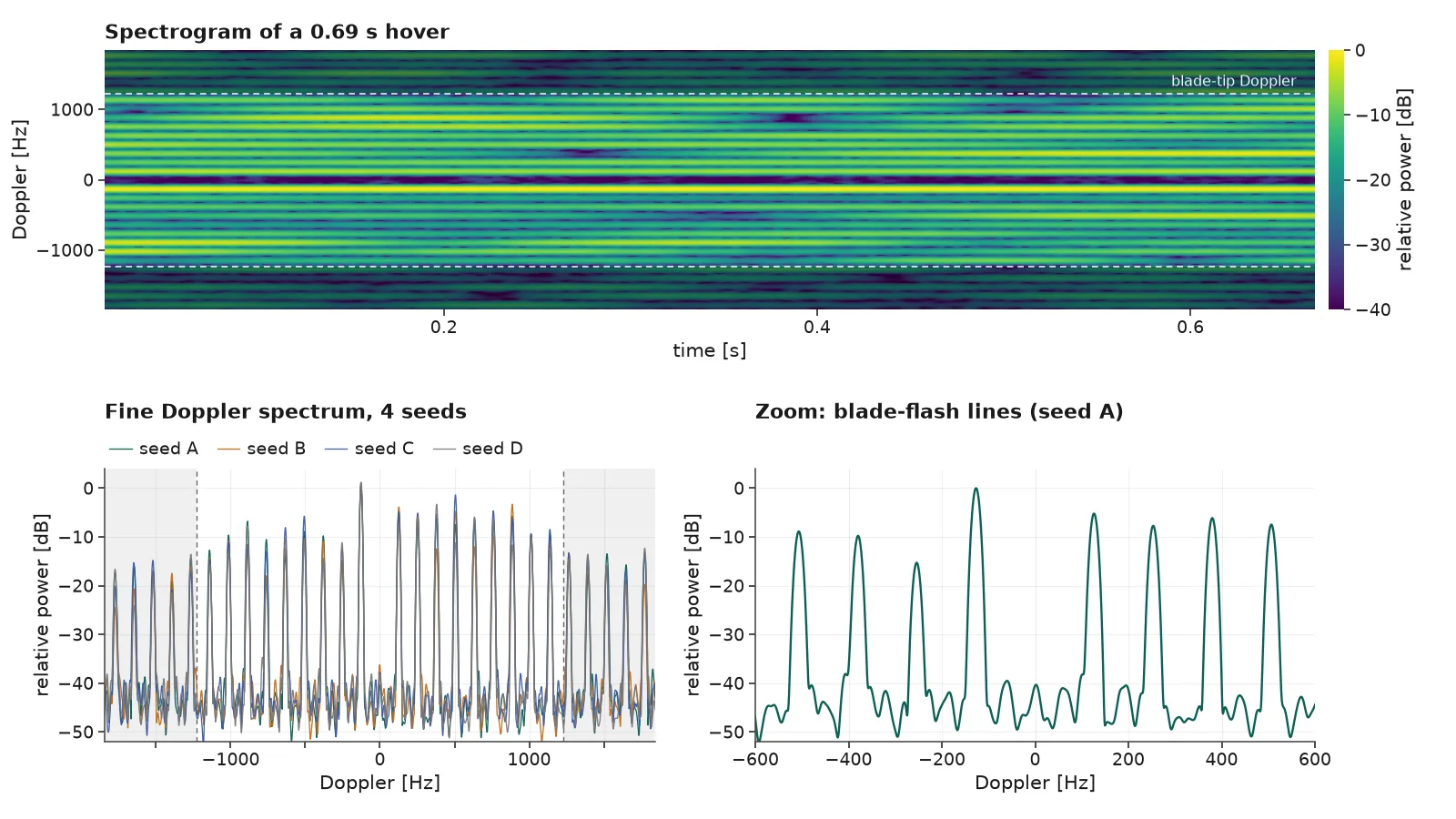Image resolution: width=1456 pixels, height=819 pixels.
Task: Click the 0.6 tick on the time axis
Action: [1190, 327]
